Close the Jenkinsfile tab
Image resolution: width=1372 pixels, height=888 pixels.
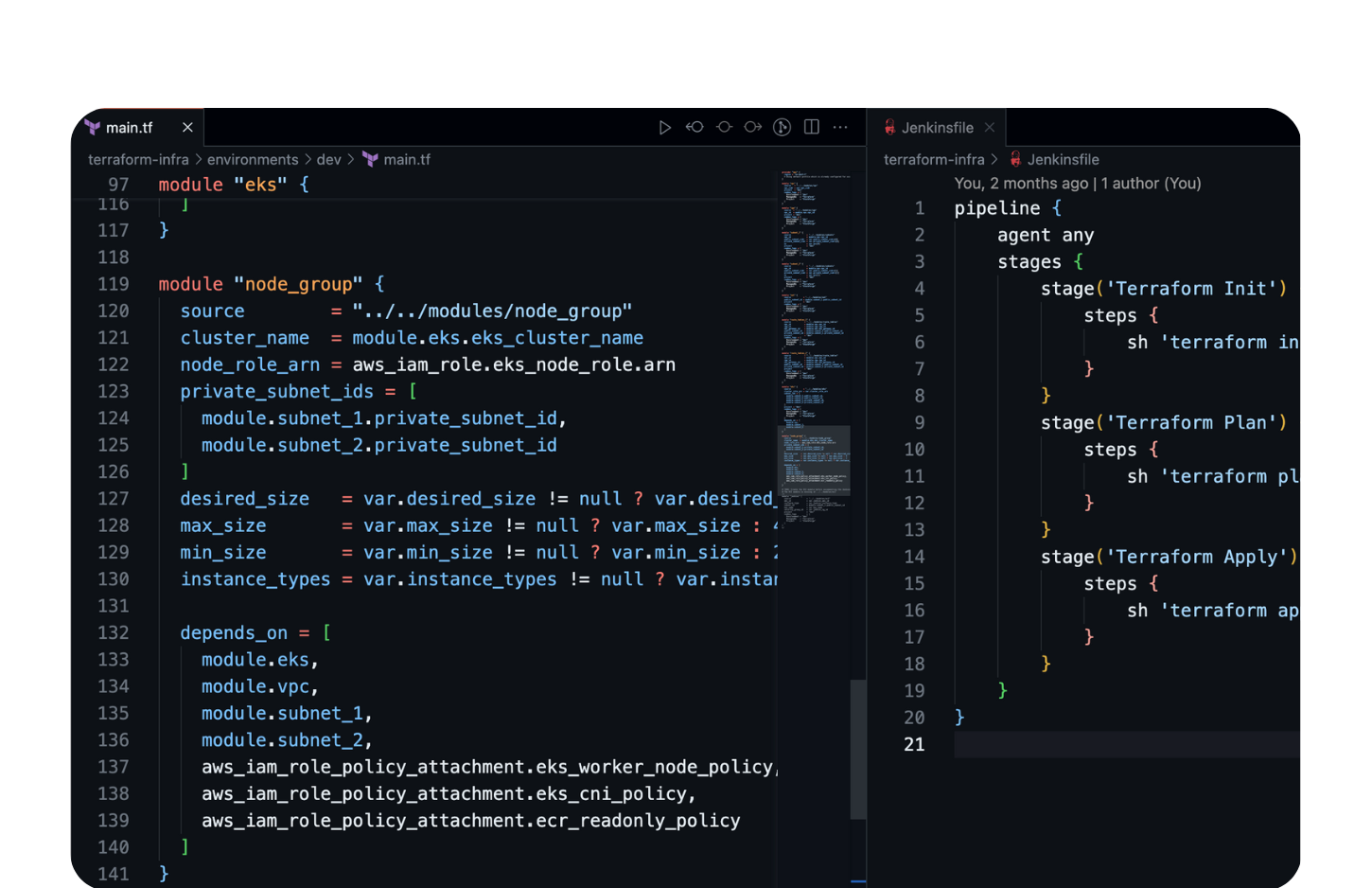pyautogui.click(x=990, y=127)
